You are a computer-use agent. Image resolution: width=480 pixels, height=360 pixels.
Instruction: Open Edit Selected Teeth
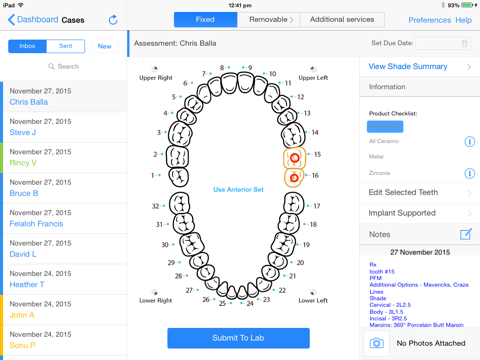coord(420,192)
